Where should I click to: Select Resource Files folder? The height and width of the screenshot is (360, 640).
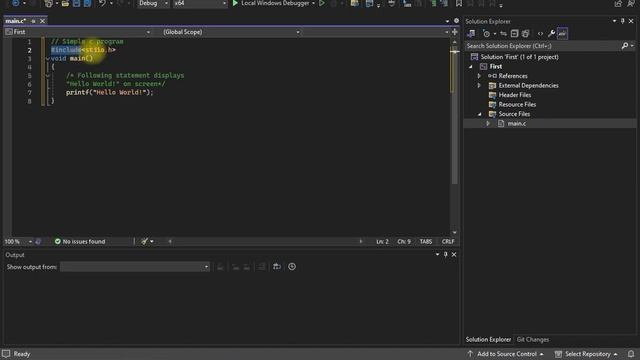pos(517,104)
